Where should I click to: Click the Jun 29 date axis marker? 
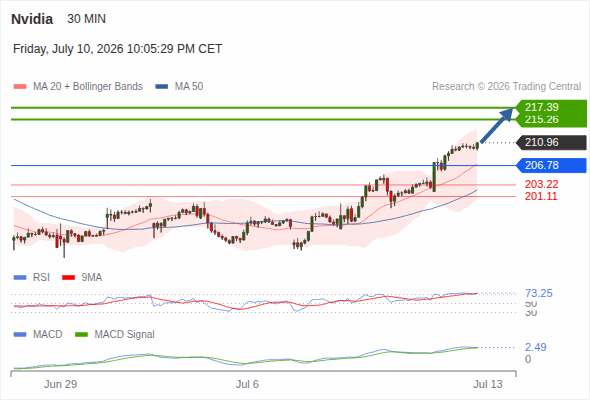point(60,384)
